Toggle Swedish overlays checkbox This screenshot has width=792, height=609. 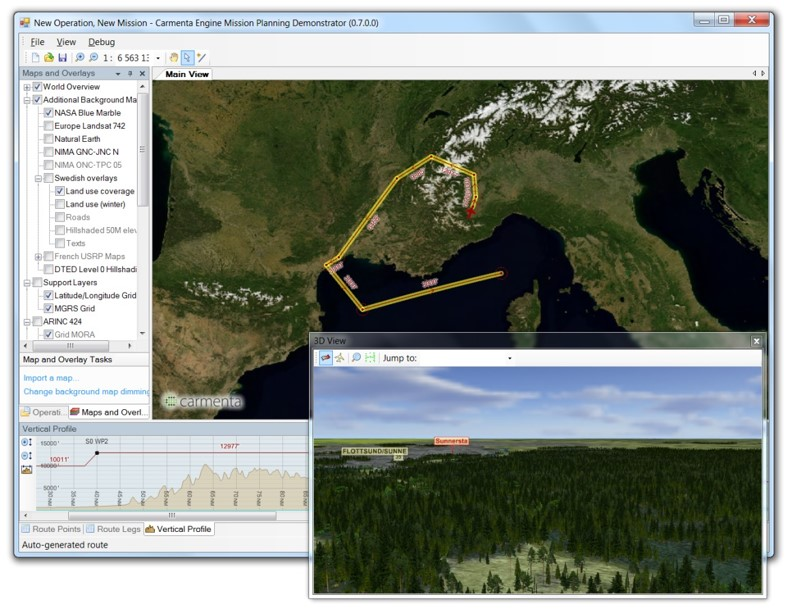48,178
